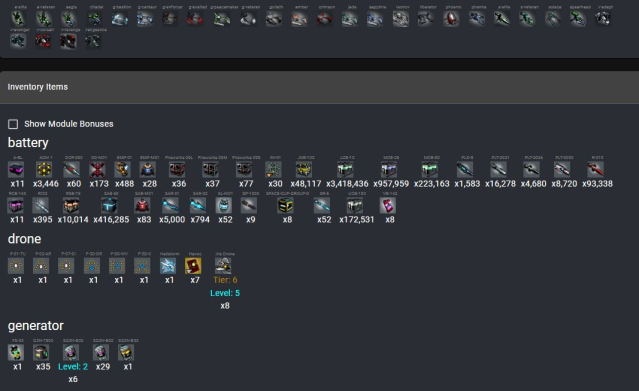Screen dimensions: 639x391
Task: Click the ACM 1 mine item x3,446
Action: (44, 169)
